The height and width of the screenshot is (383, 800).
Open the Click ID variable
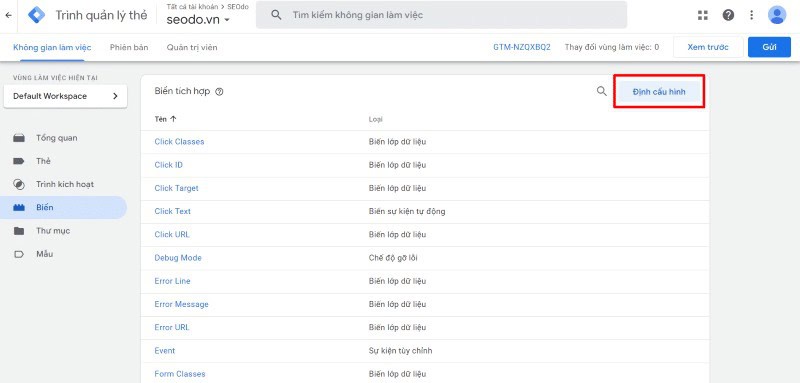tap(168, 165)
